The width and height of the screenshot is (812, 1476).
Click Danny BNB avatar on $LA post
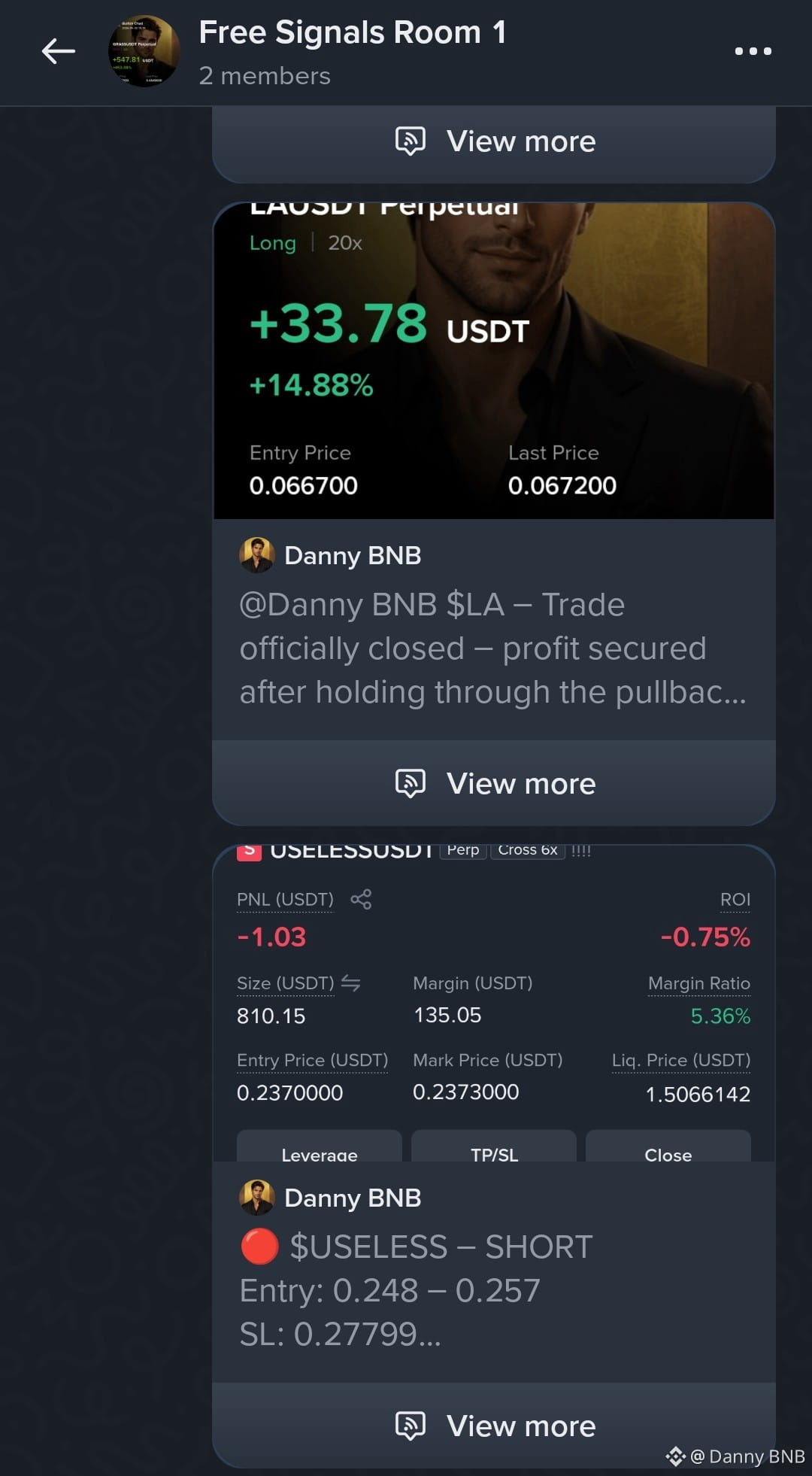pos(257,555)
